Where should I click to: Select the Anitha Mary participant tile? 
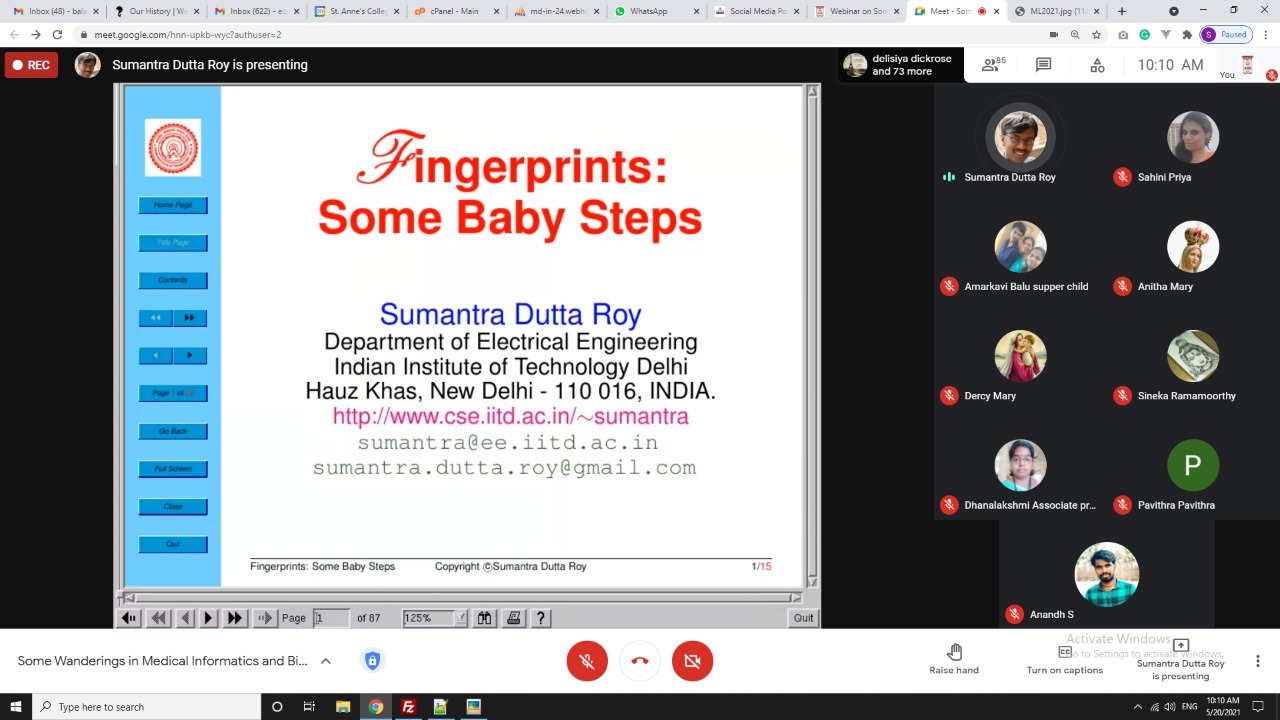[x=1193, y=247]
